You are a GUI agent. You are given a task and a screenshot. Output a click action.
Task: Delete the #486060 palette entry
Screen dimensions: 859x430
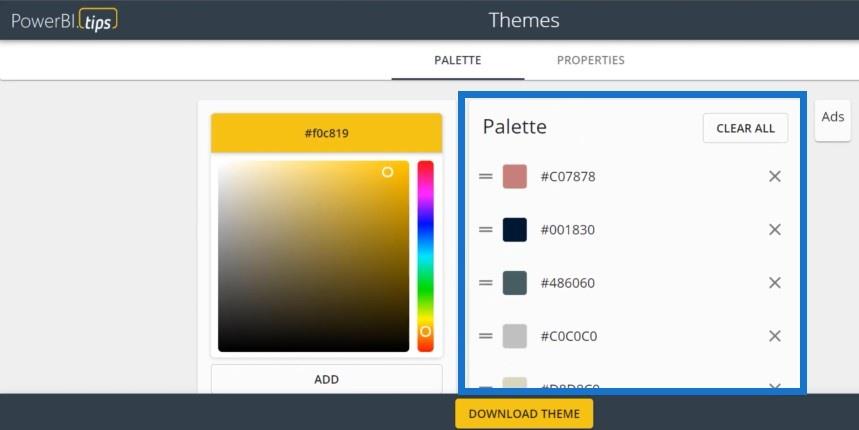coord(775,283)
